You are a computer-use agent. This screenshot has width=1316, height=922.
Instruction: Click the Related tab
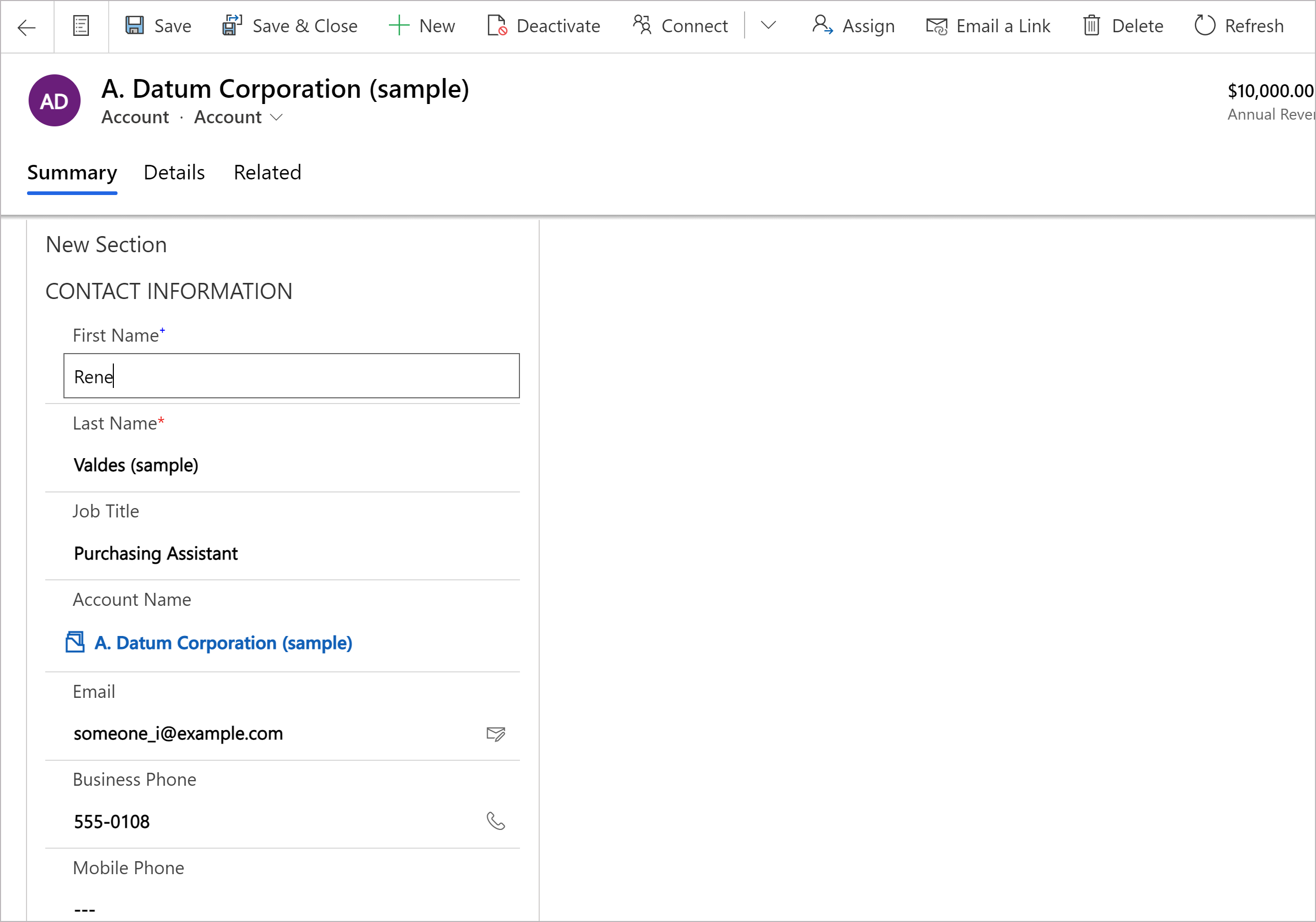tap(267, 172)
